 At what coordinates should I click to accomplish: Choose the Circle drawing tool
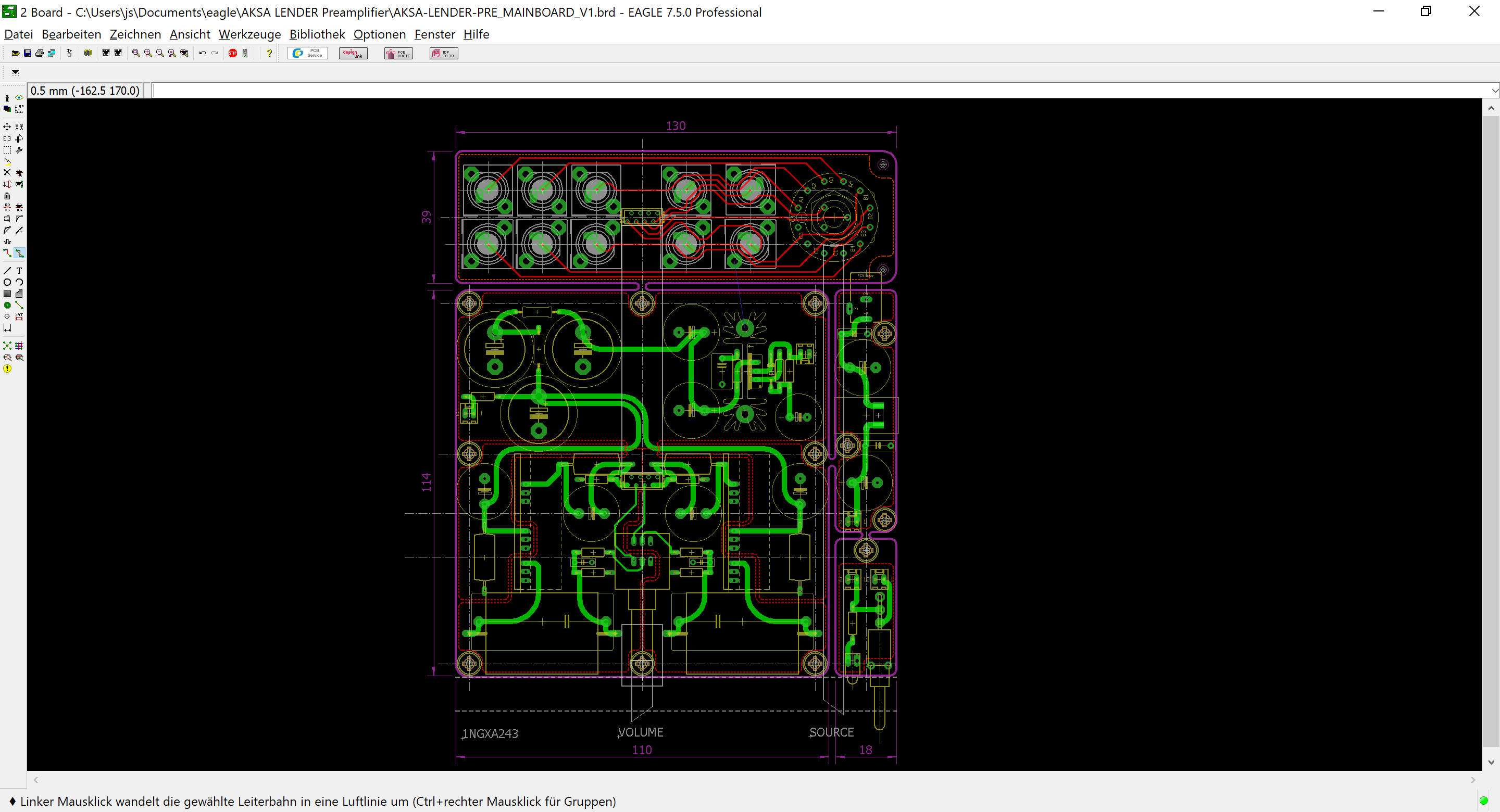point(7,282)
